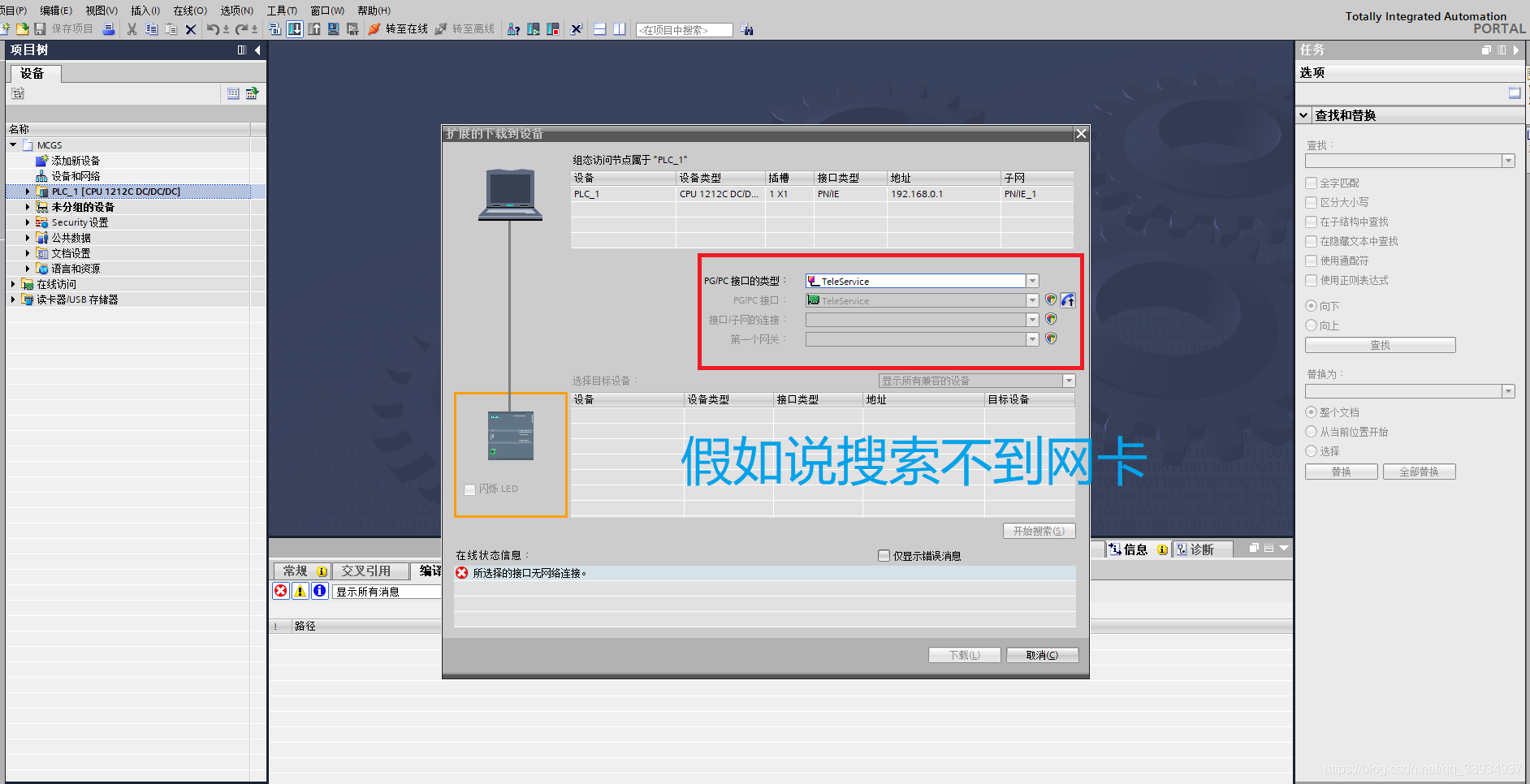
Task: Click the print icon in toolbar
Action: tap(108, 29)
